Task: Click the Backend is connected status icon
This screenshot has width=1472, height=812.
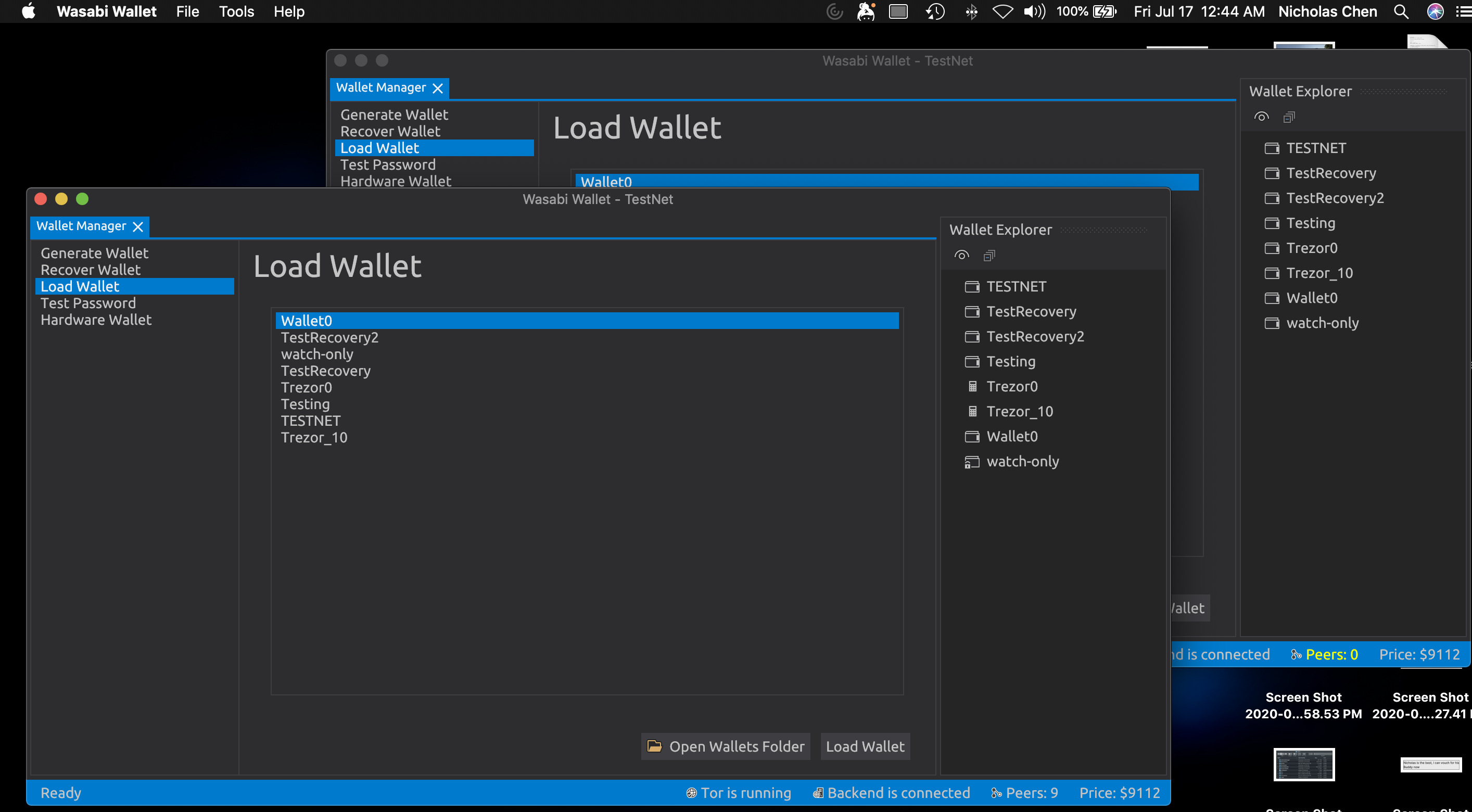Action: click(x=818, y=793)
